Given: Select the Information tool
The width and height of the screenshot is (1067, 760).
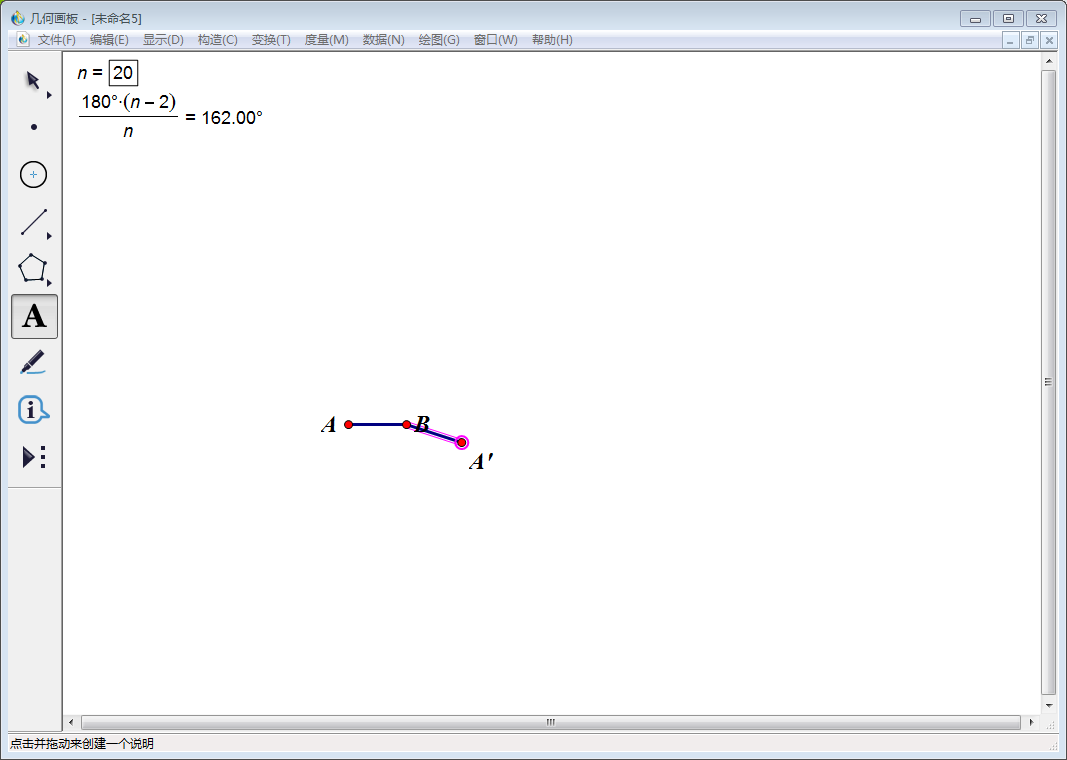Looking at the screenshot, I should click(x=33, y=410).
